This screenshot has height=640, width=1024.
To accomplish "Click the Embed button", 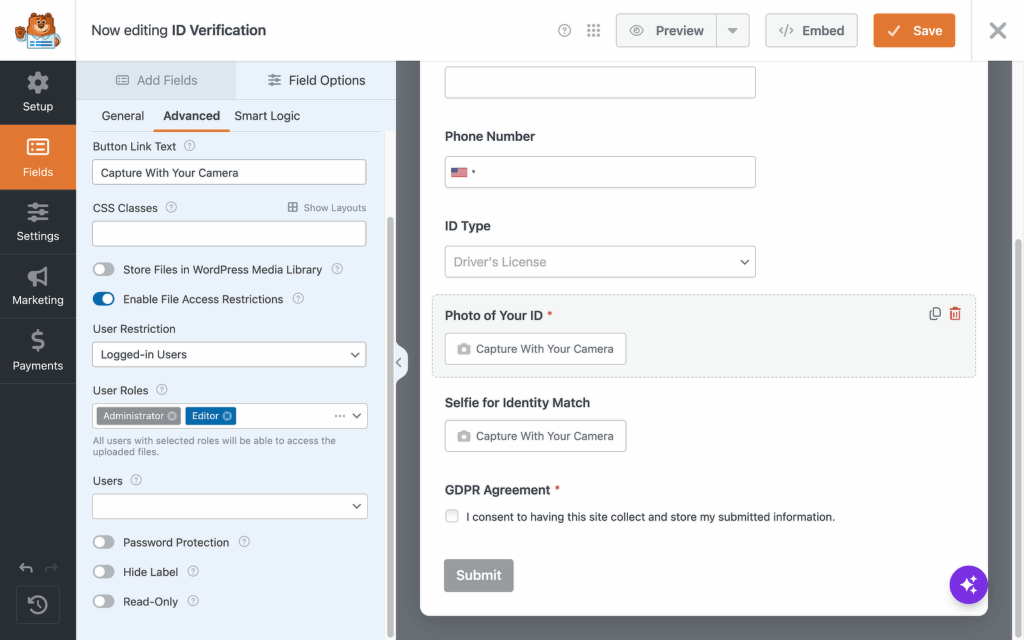I will pyautogui.click(x=811, y=31).
